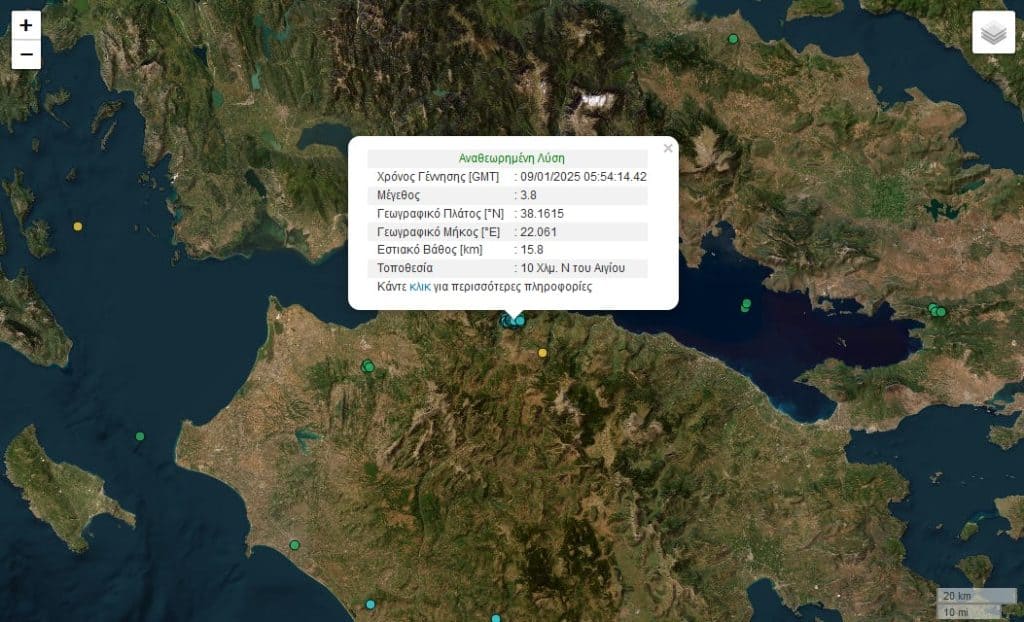Open the map layers selector
This screenshot has height=622, width=1024.
(x=992, y=33)
